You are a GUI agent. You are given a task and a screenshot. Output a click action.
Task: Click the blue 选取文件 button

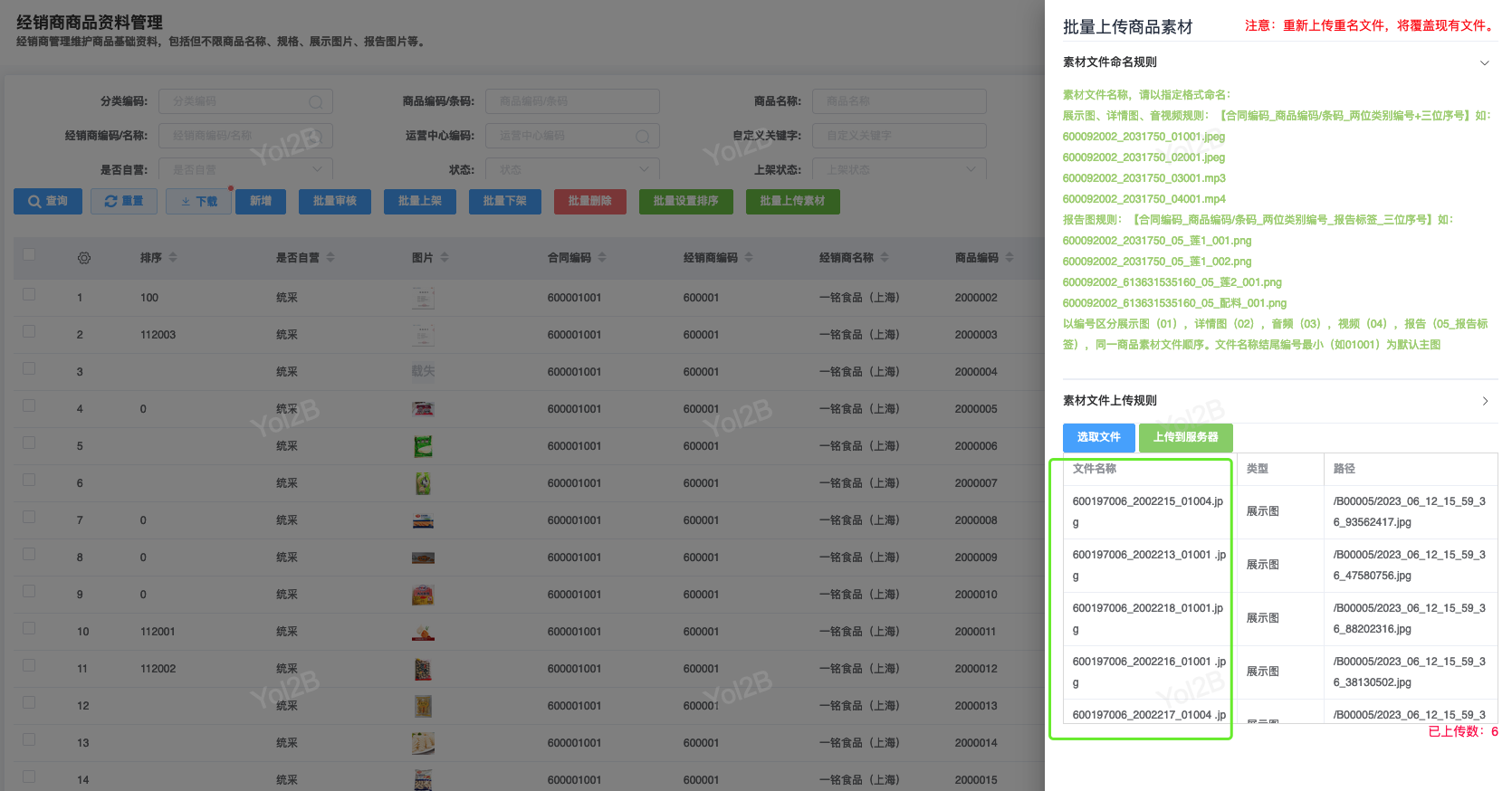(1098, 437)
